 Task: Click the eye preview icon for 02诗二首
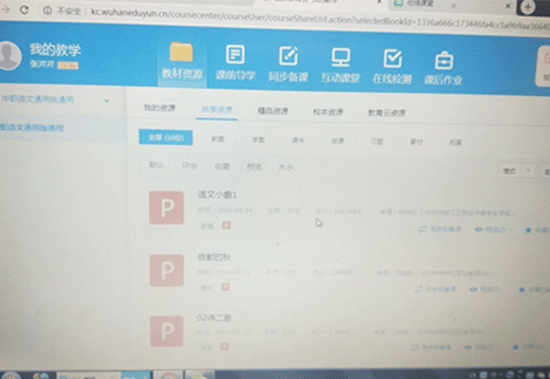(468, 347)
